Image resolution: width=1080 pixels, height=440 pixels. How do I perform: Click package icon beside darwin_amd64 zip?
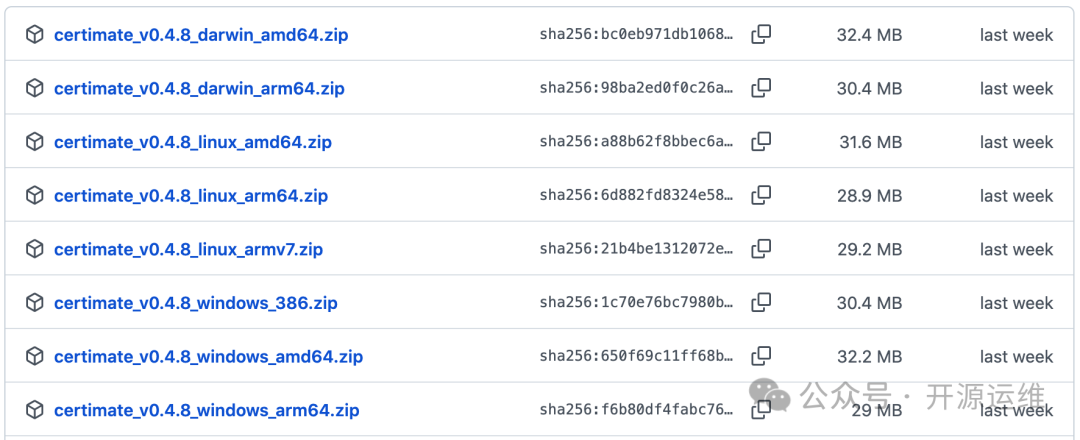click(35, 35)
